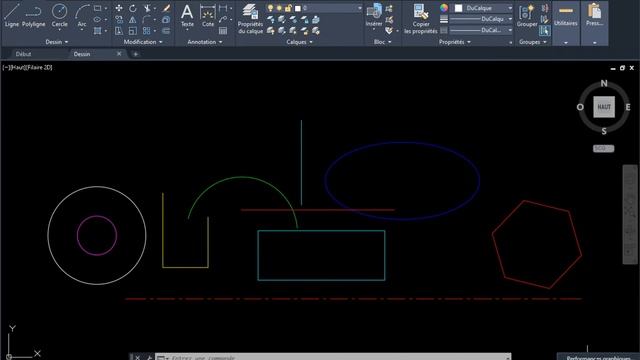Activate the Cercle tool

pos(60,16)
